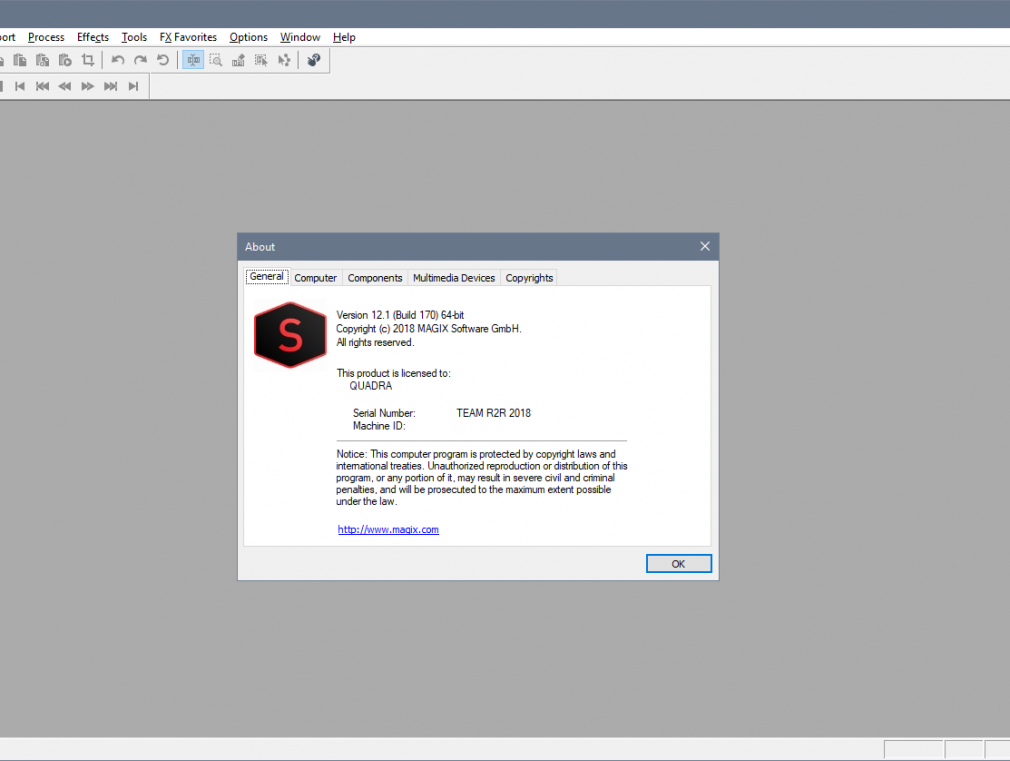Select the Pencil tool

(238, 60)
